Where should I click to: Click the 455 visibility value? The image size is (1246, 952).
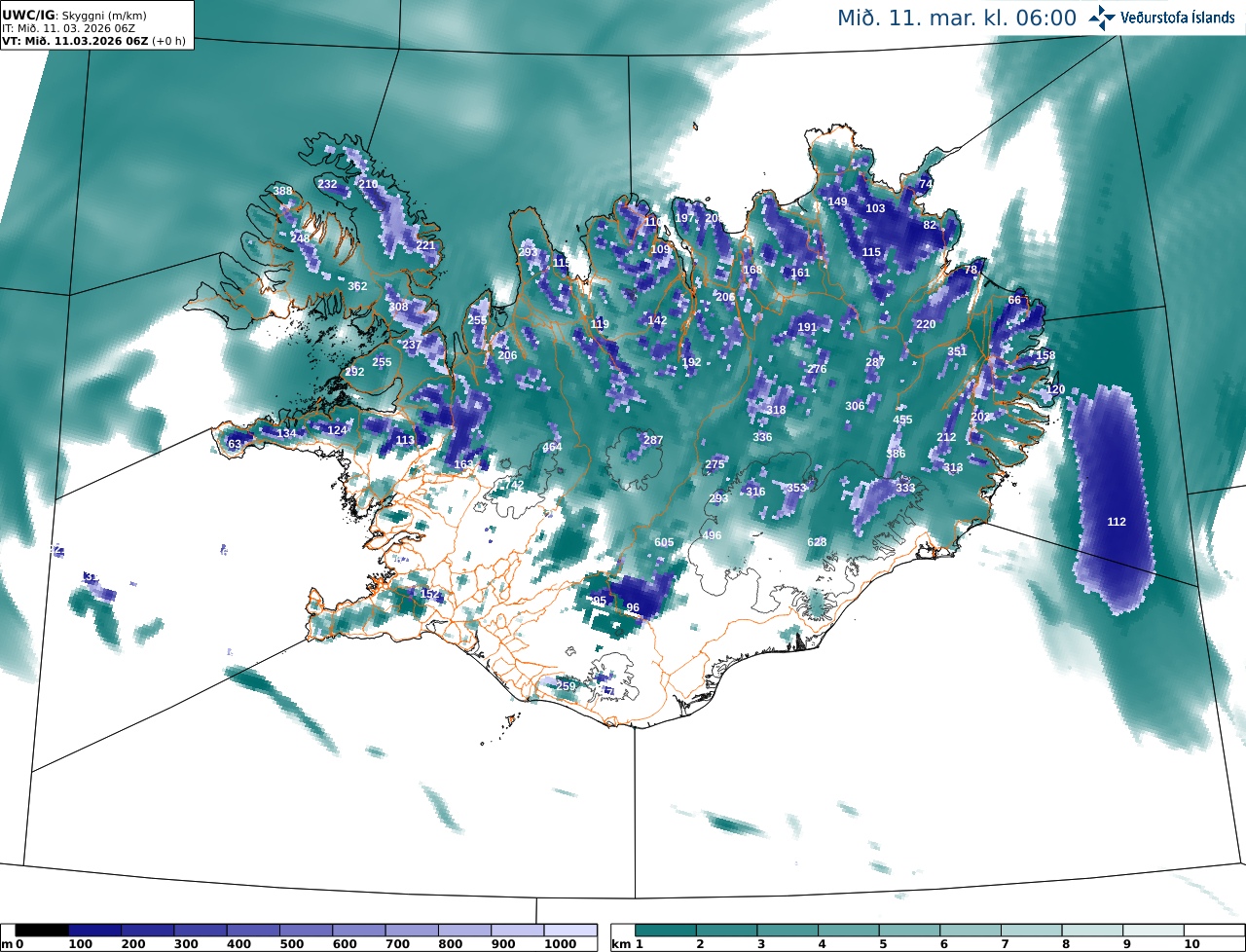902,420
